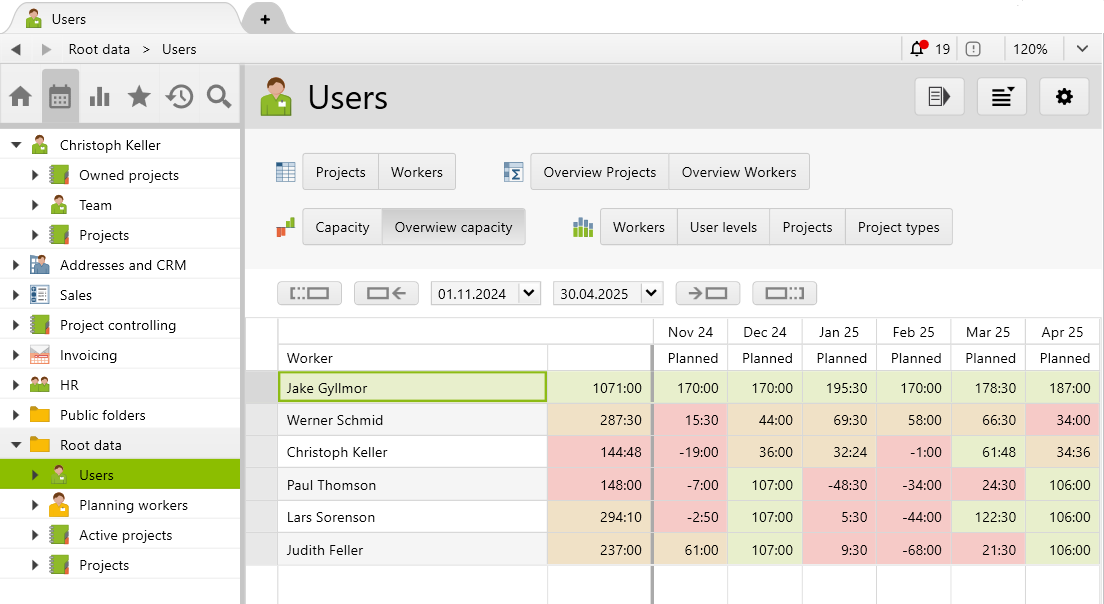Click the home icon in the sidebar

tap(21, 96)
